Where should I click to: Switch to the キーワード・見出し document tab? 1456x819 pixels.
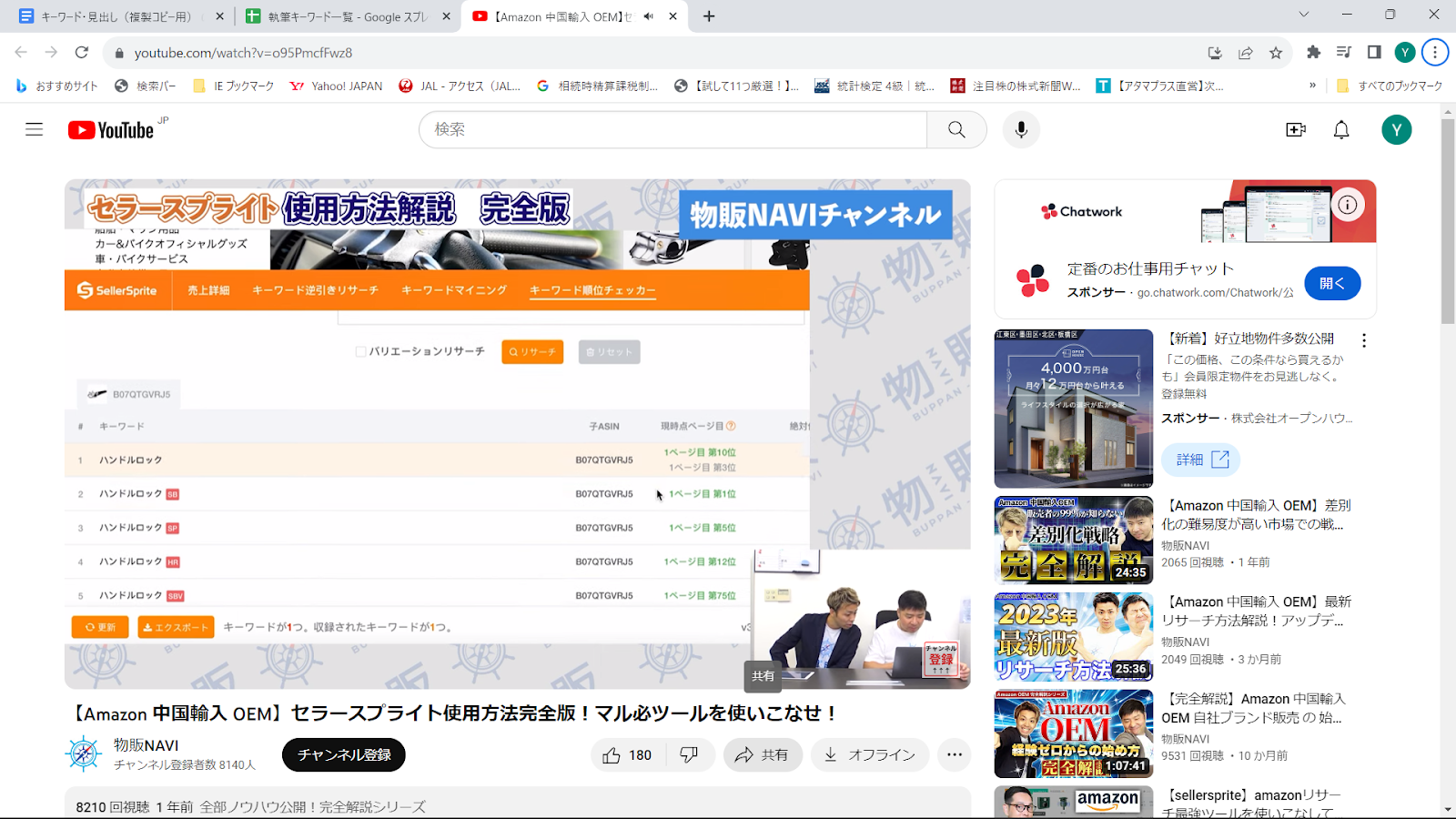click(116, 16)
